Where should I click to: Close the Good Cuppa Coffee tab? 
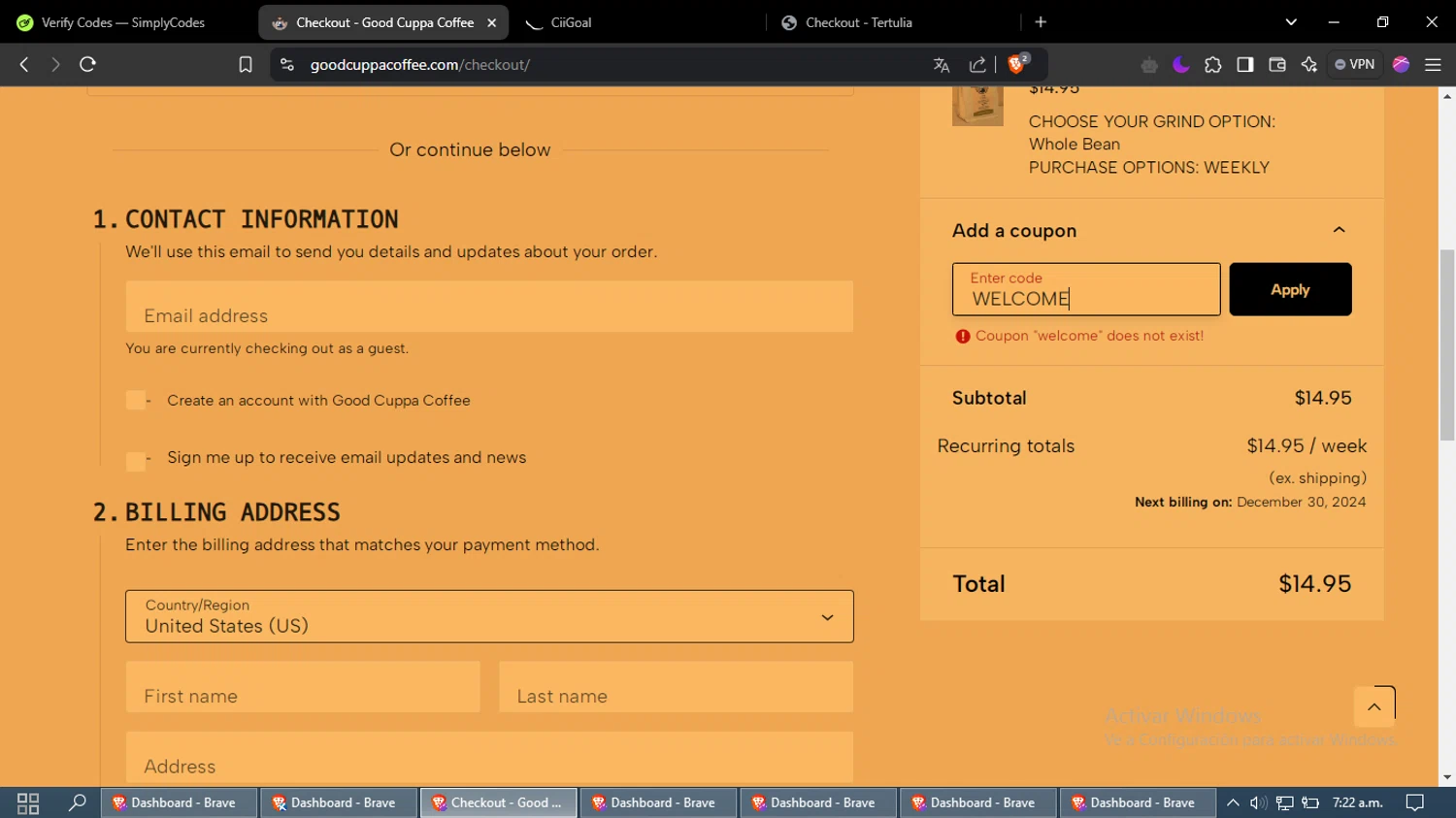[491, 22]
